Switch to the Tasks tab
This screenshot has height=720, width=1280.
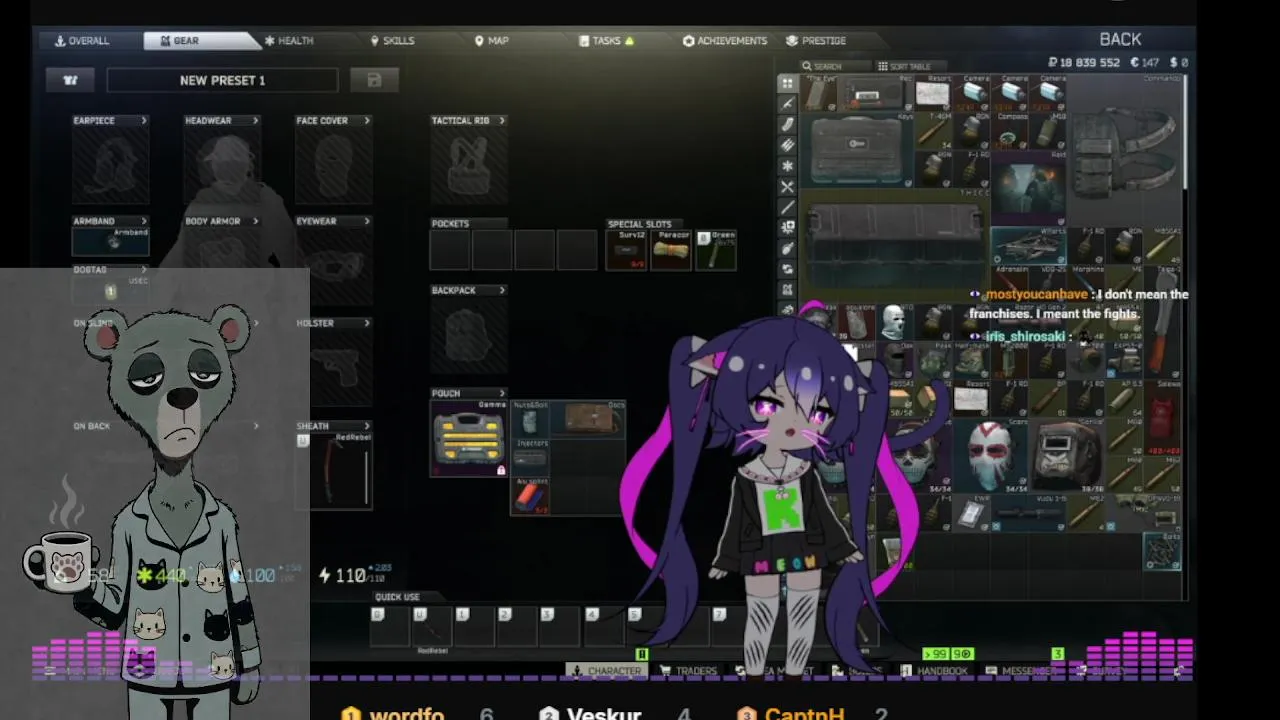pyautogui.click(x=606, y=41)
